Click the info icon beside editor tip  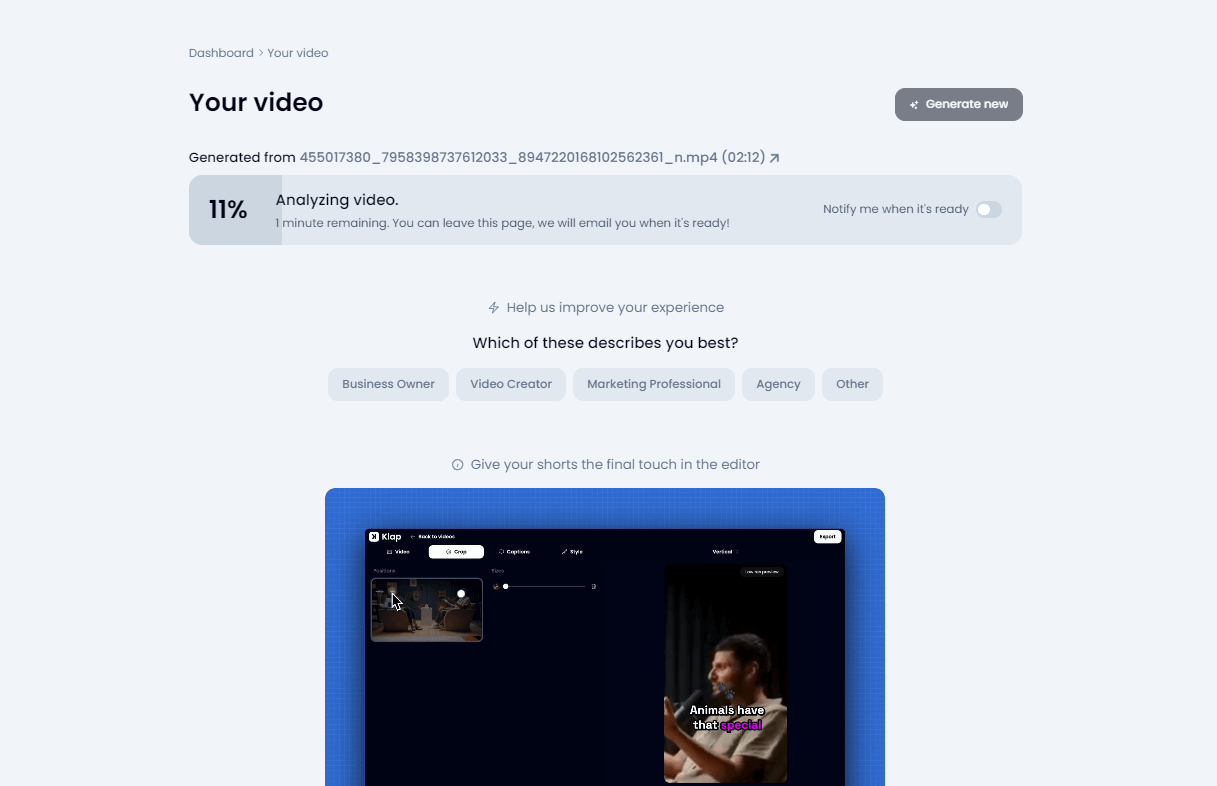[458, 465]
